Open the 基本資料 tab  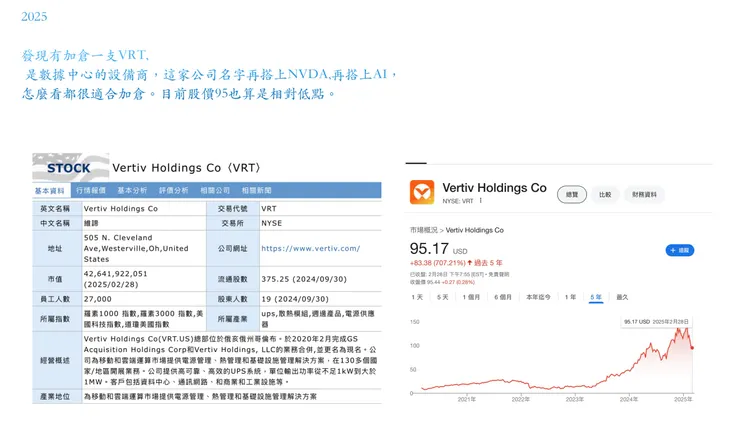50,191
